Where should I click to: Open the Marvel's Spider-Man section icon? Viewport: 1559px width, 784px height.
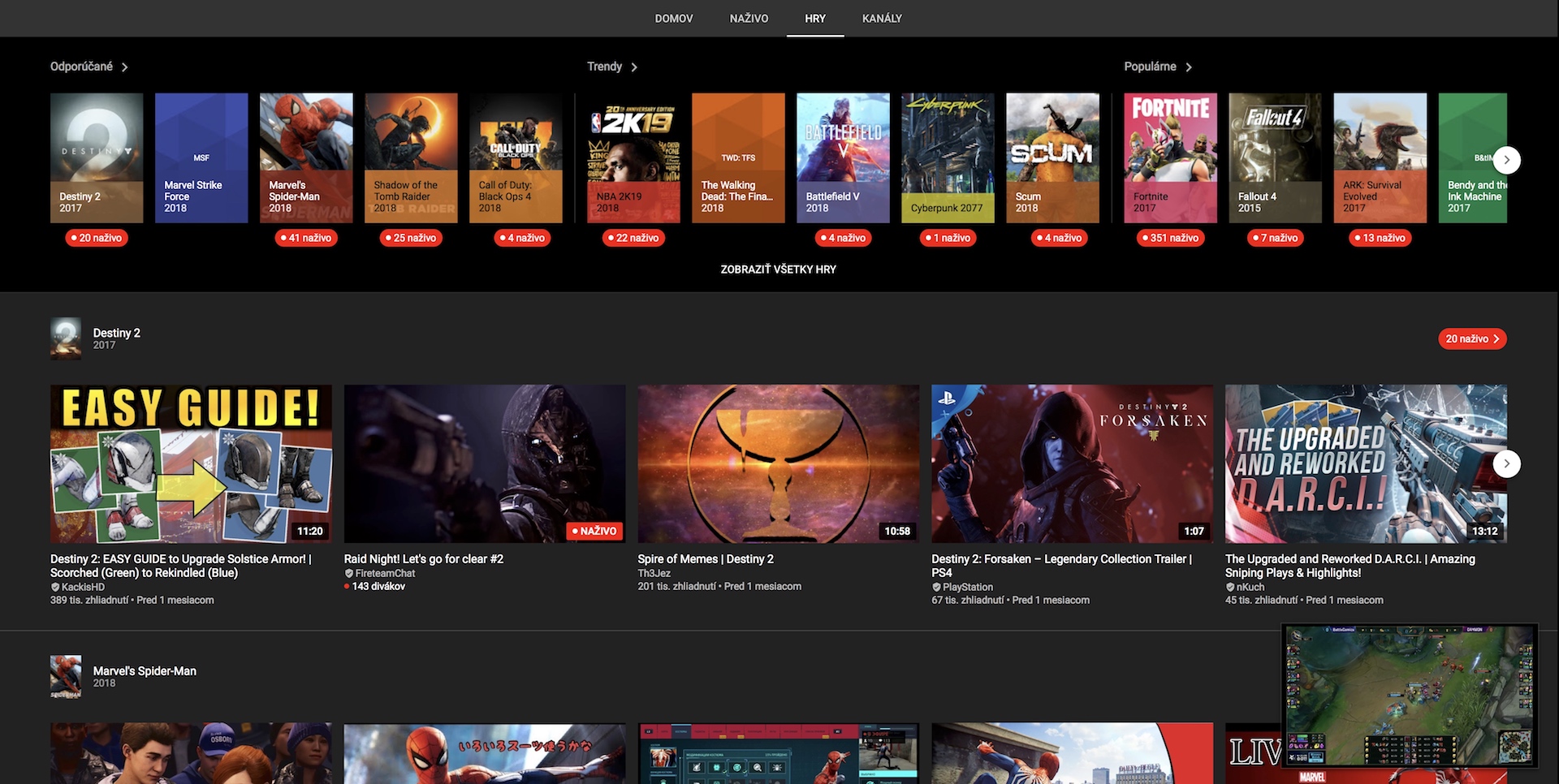click(66, 677)
